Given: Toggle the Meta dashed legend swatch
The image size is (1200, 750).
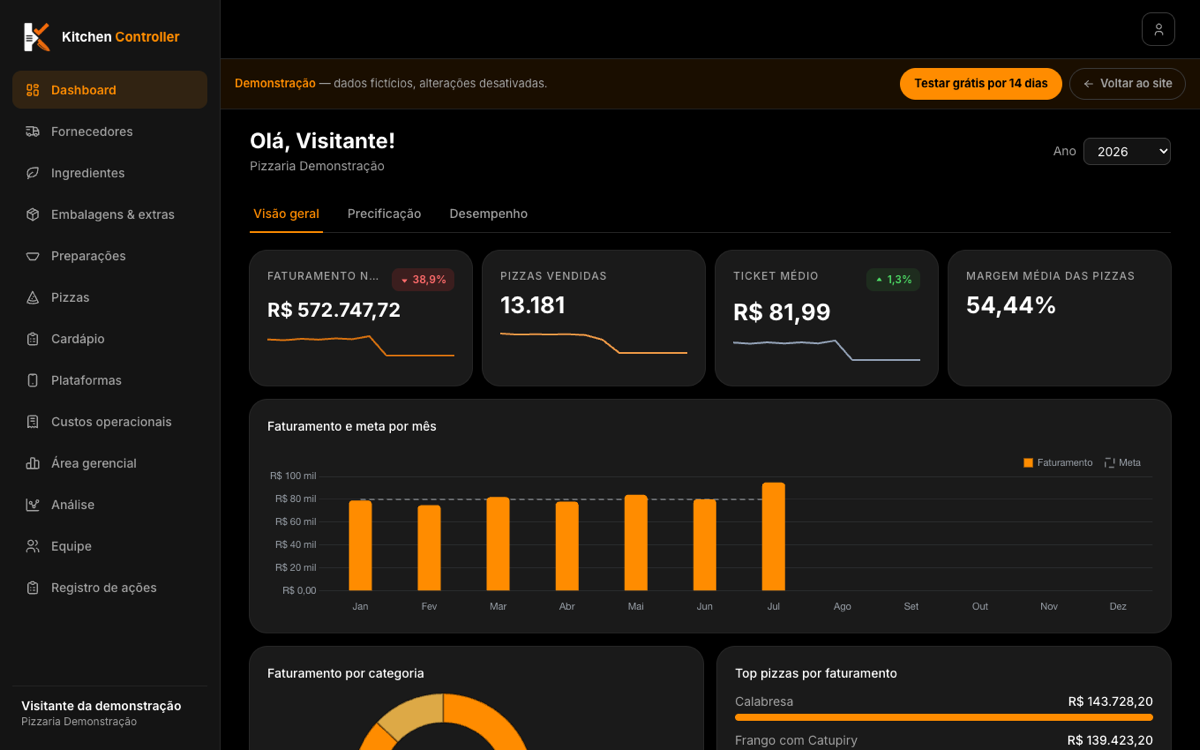Looking at the screenshot, I should [1110, 463].
